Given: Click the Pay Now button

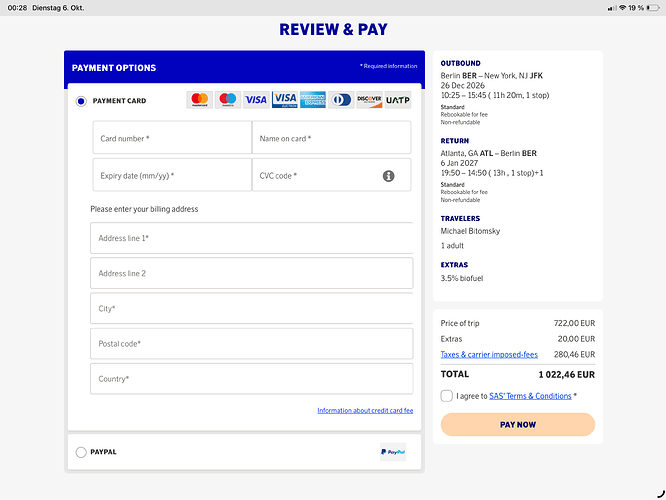Looking at the screenshot, I should click(x=518, y=424).
